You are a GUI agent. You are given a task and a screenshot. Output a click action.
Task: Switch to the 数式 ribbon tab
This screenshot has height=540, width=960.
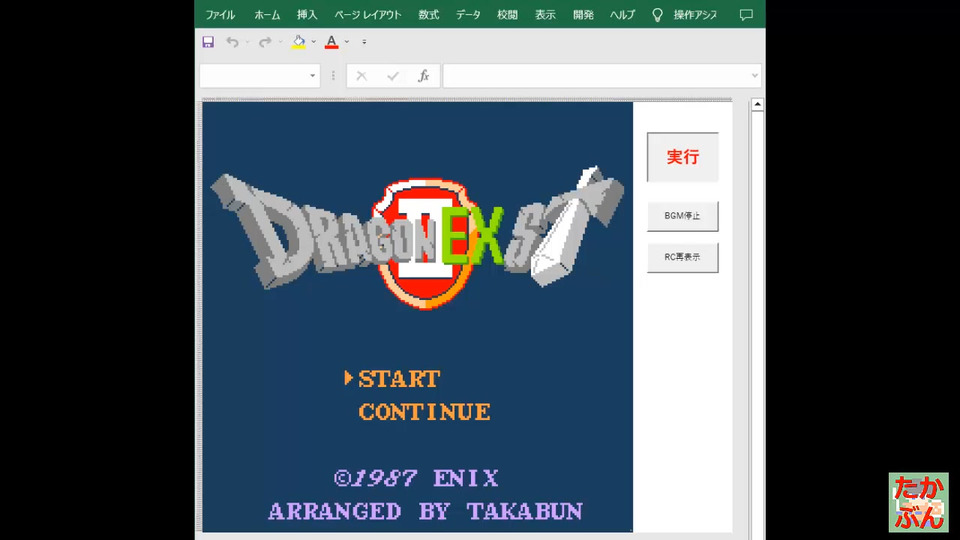(x=429, y=15)
